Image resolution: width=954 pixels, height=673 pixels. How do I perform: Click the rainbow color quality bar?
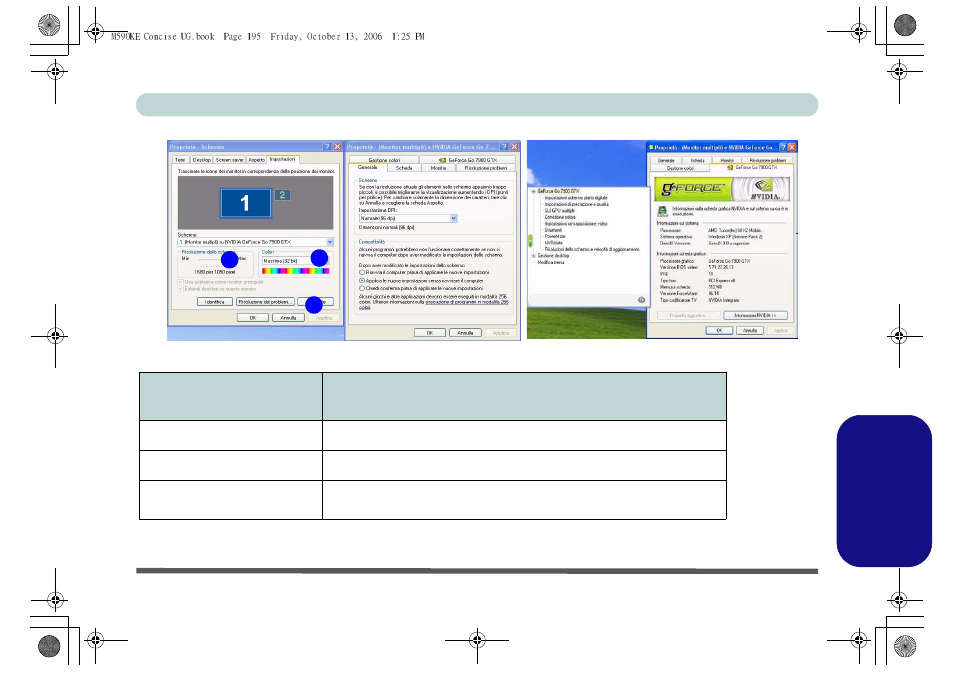pos(295,270)
